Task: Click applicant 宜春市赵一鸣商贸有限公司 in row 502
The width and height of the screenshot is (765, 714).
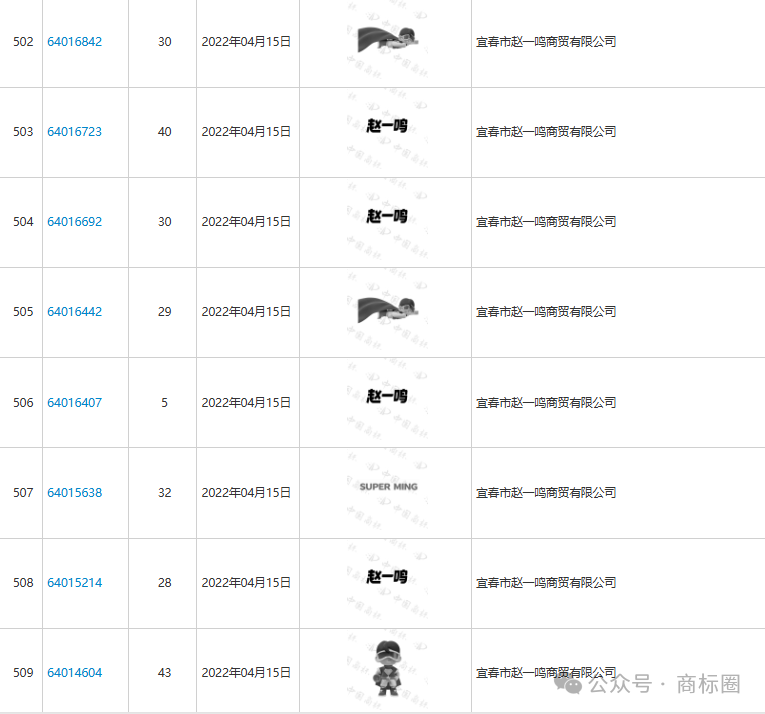Action: [x=546, y=42]
